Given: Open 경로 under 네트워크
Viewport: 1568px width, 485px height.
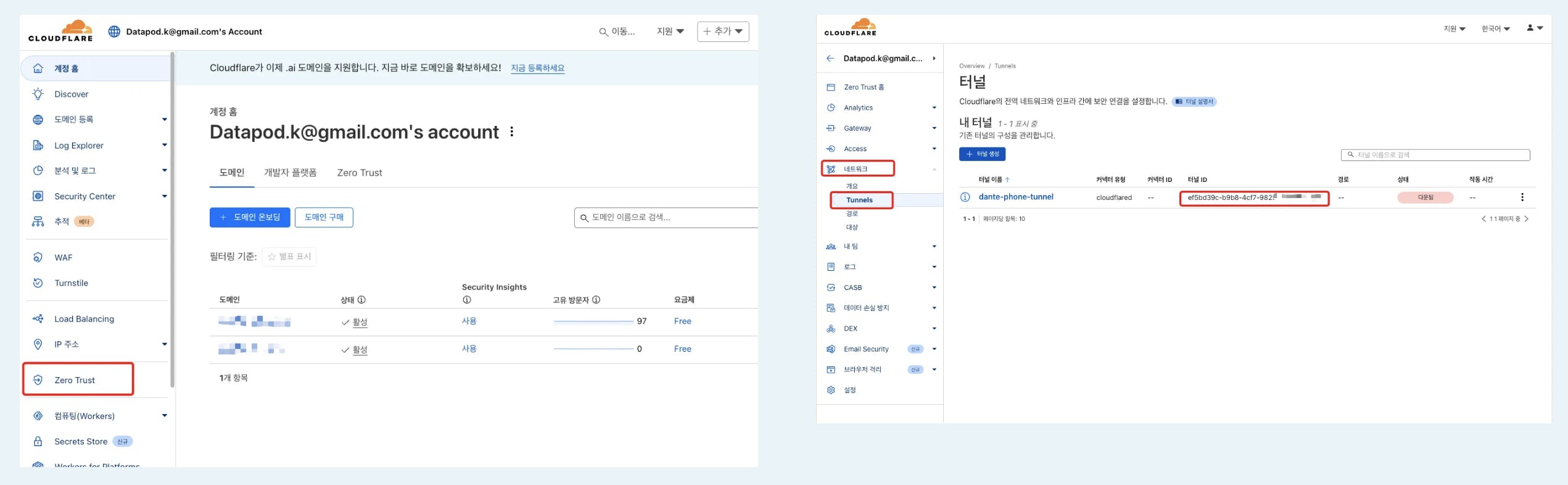Looking at the screenshot, I should [x=852, y=213].
